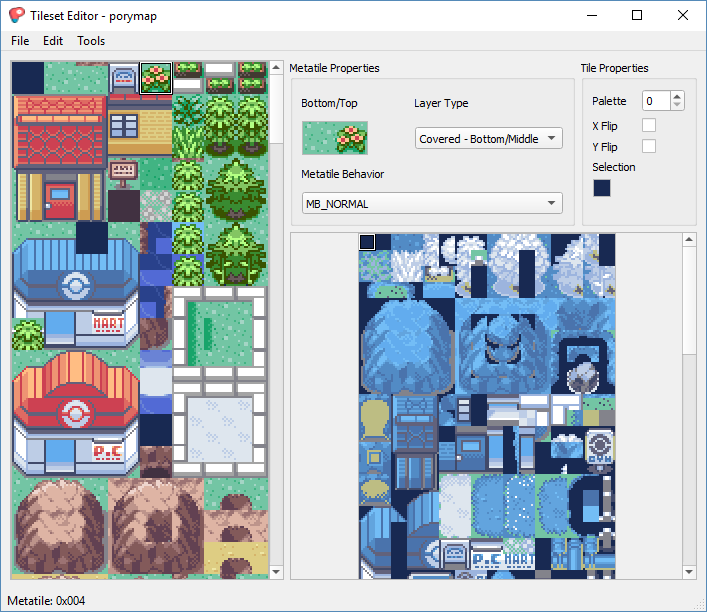707x612 pixels.
Task: Select the large pine tree top metatile
Action: coord(236,174)
